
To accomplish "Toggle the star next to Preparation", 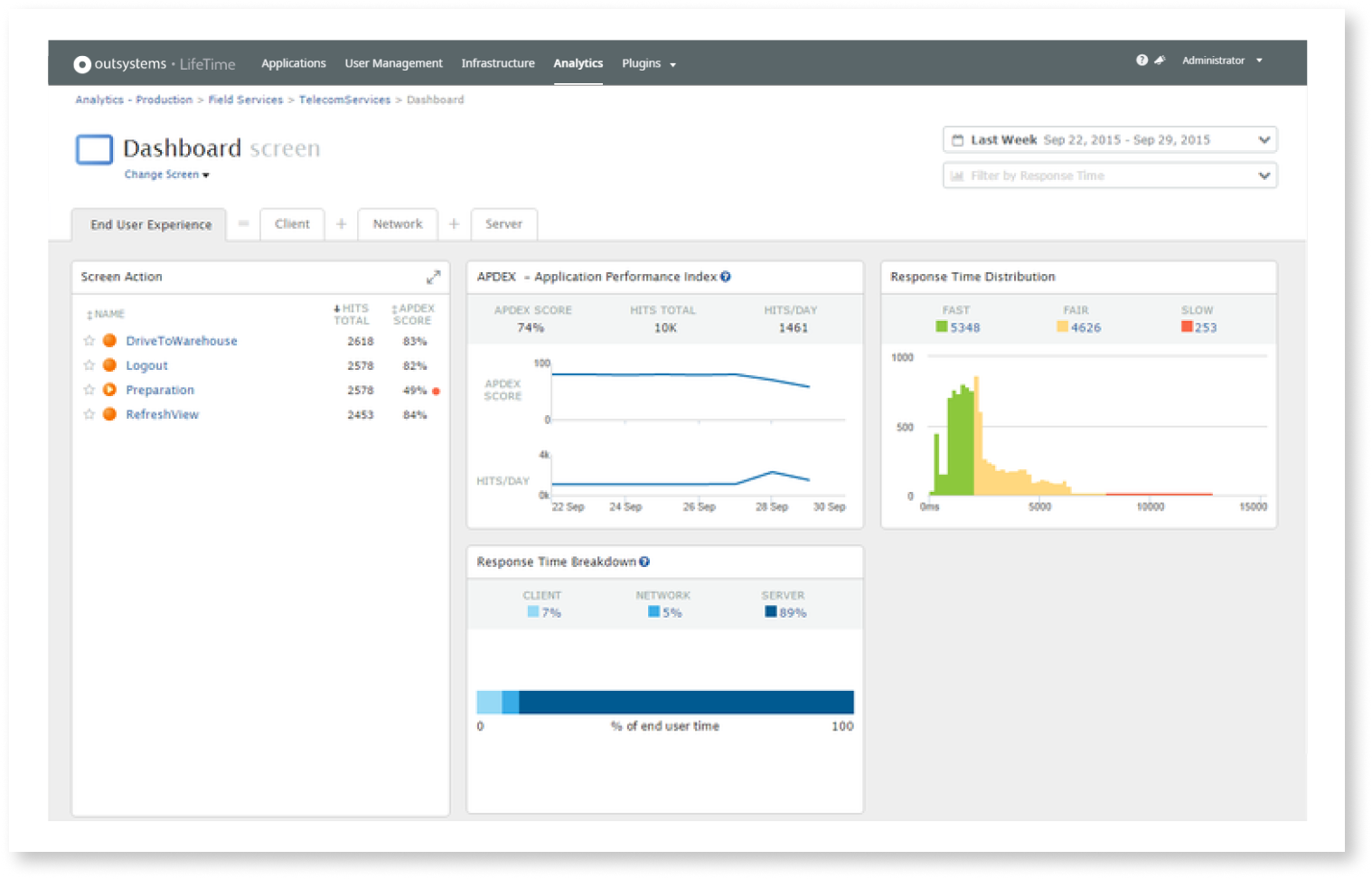I will click(x=89, y=389).
